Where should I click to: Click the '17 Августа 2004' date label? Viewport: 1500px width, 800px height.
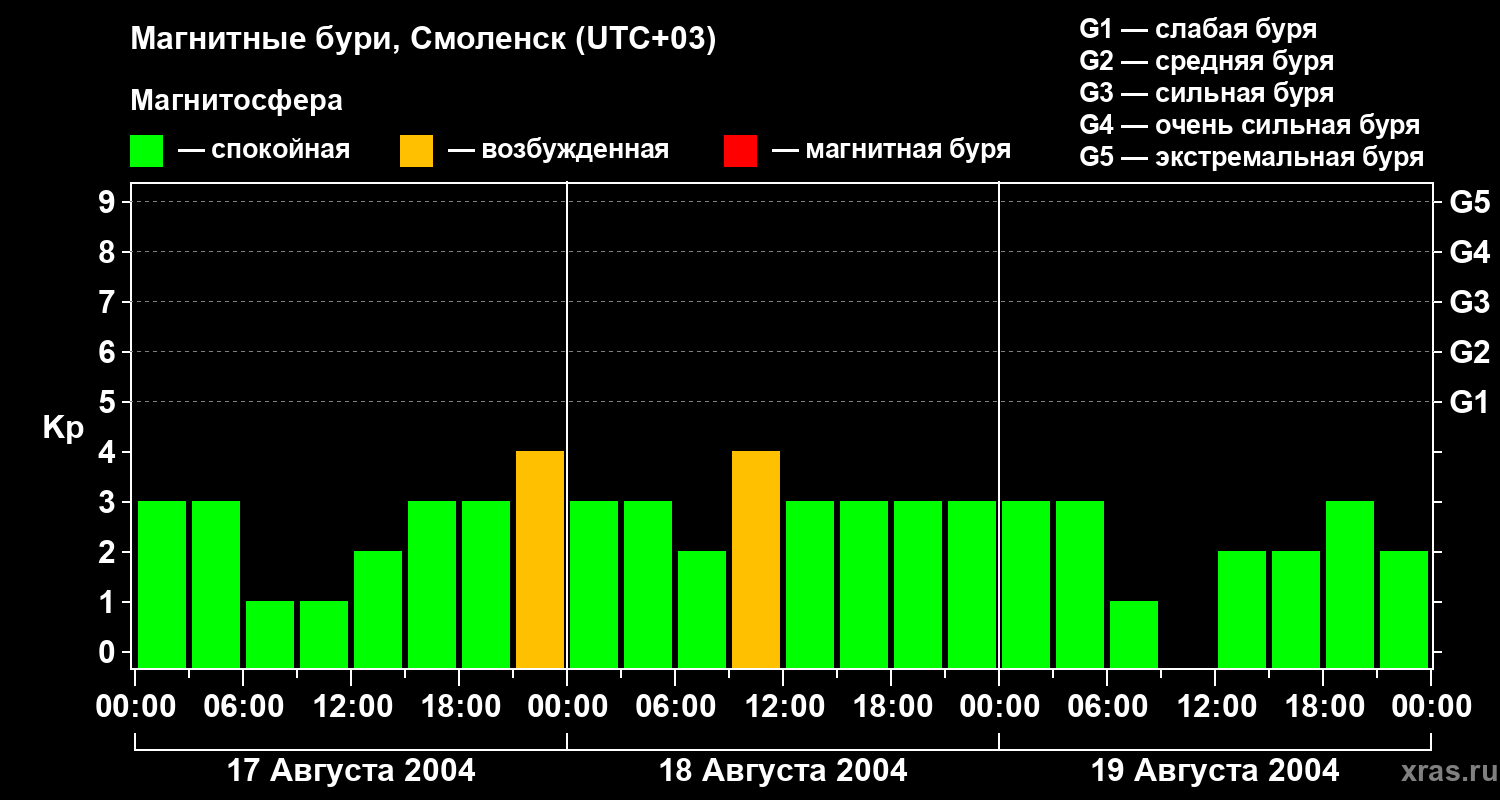click(351, 771)
